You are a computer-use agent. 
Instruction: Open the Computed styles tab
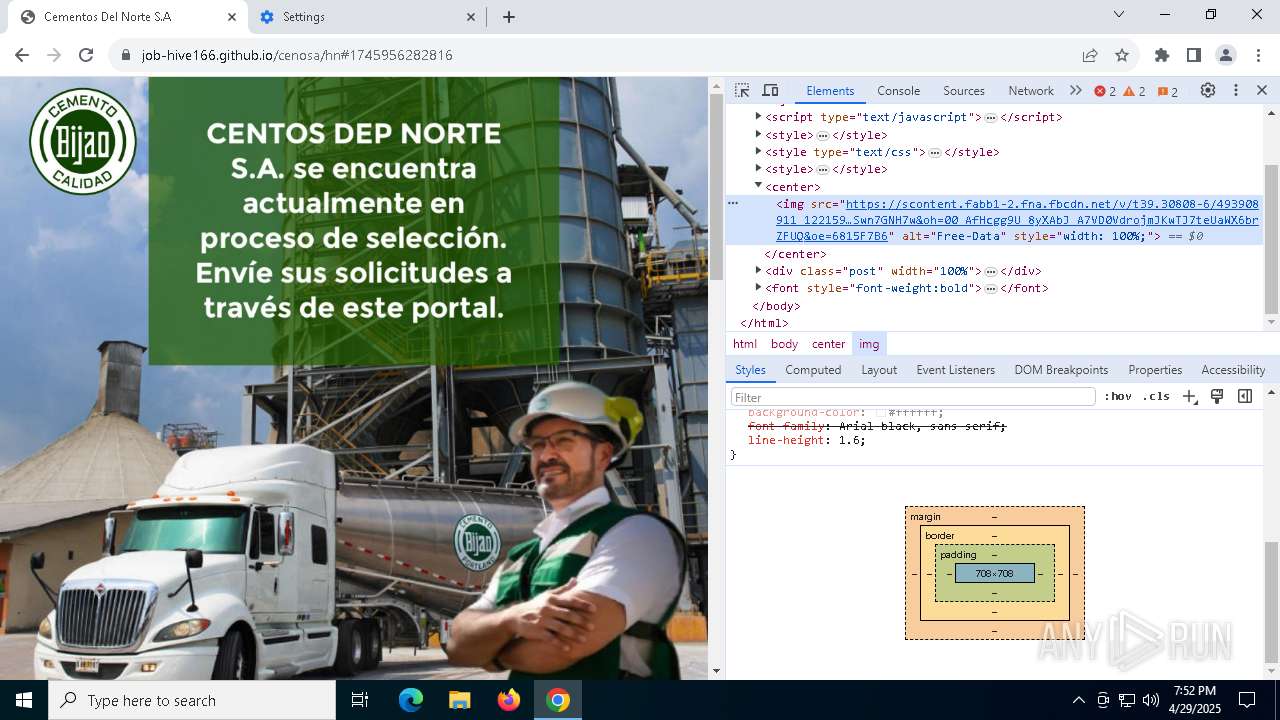click(813, 370)
